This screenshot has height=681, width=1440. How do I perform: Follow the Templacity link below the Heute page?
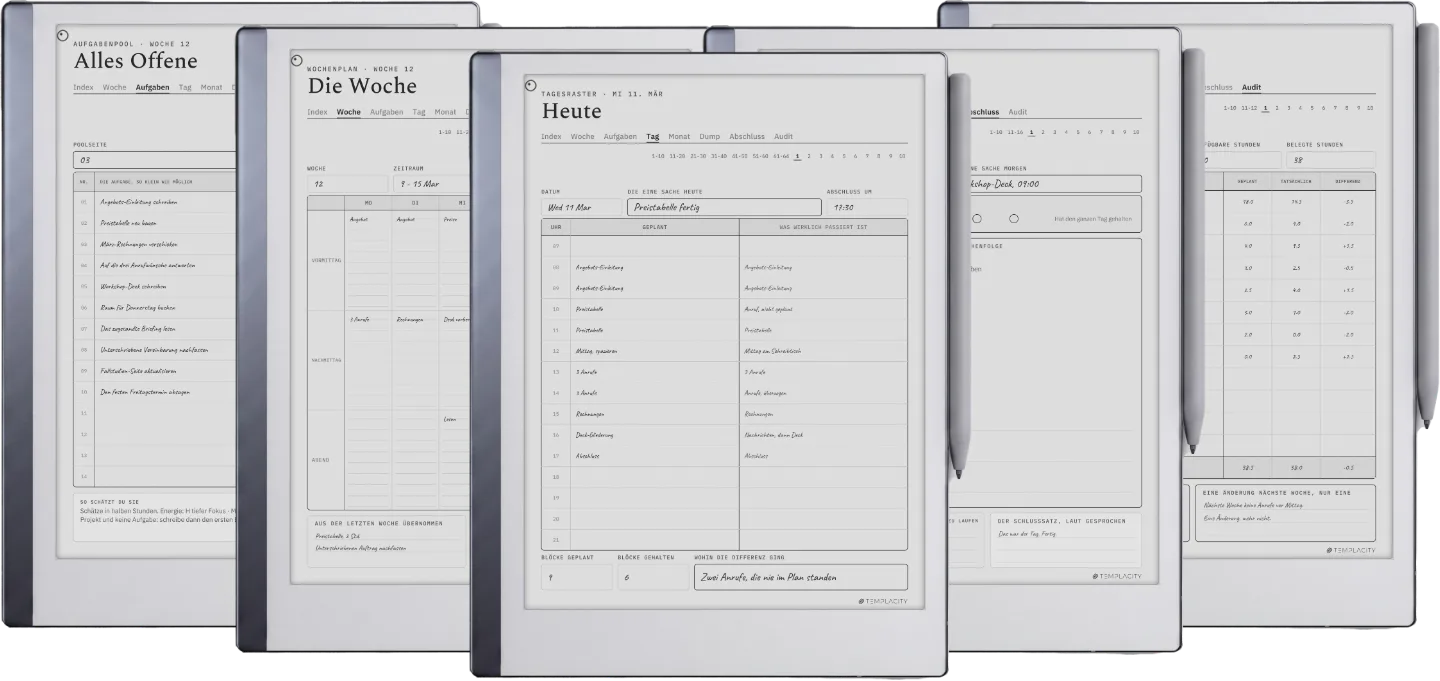(x=883, y=601)
